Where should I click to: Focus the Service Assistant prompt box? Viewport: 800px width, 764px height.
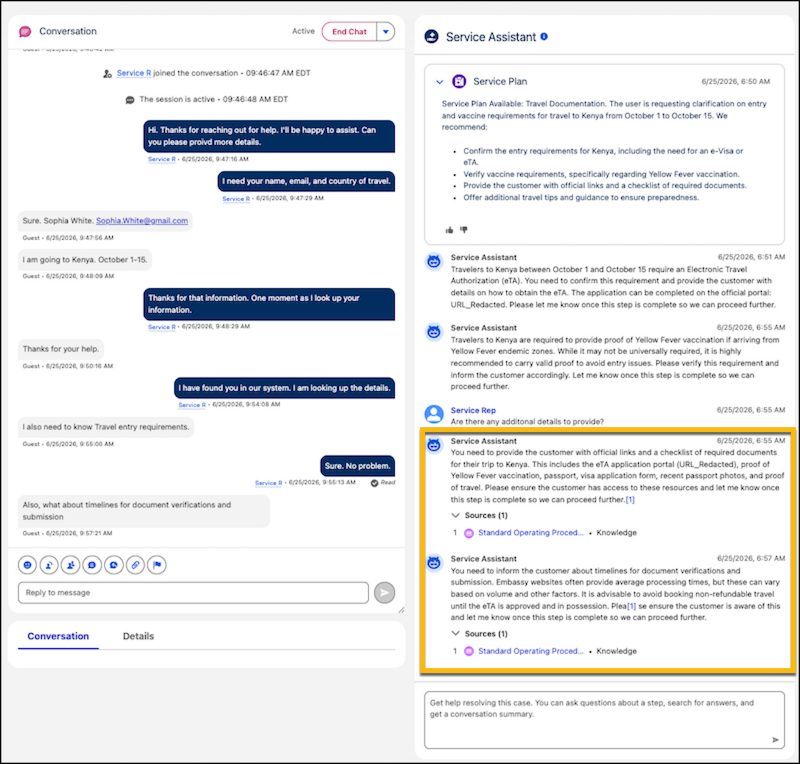604,720
